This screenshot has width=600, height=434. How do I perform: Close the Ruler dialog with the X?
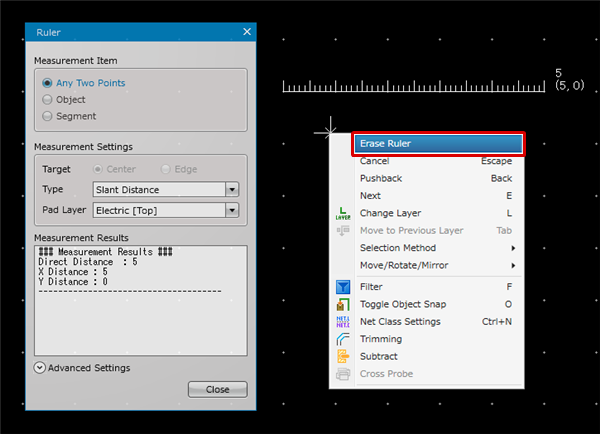click(x=247, y=32)
